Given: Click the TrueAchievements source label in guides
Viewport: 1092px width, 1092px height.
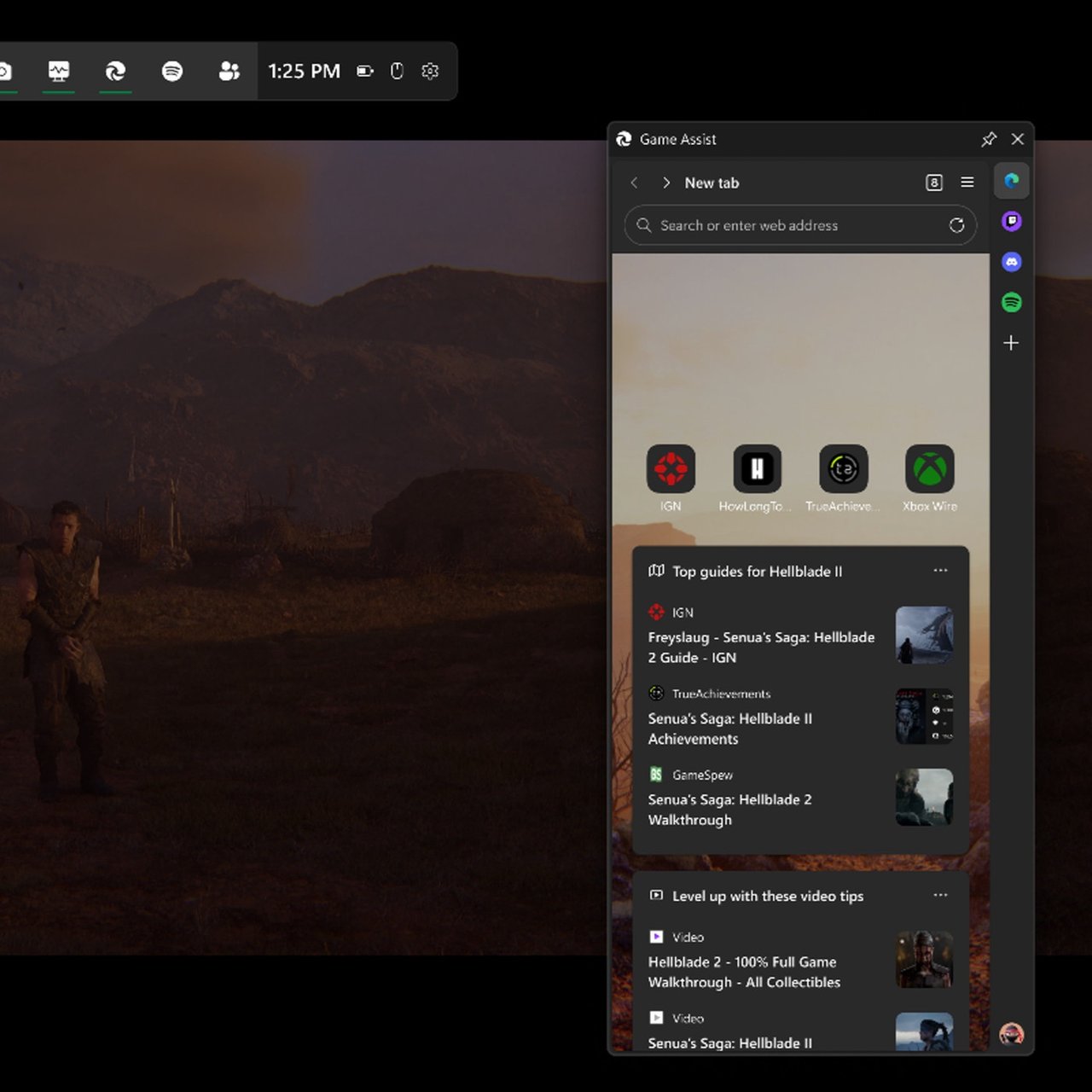Looking at the screenshot, I should tap(721, 694).
